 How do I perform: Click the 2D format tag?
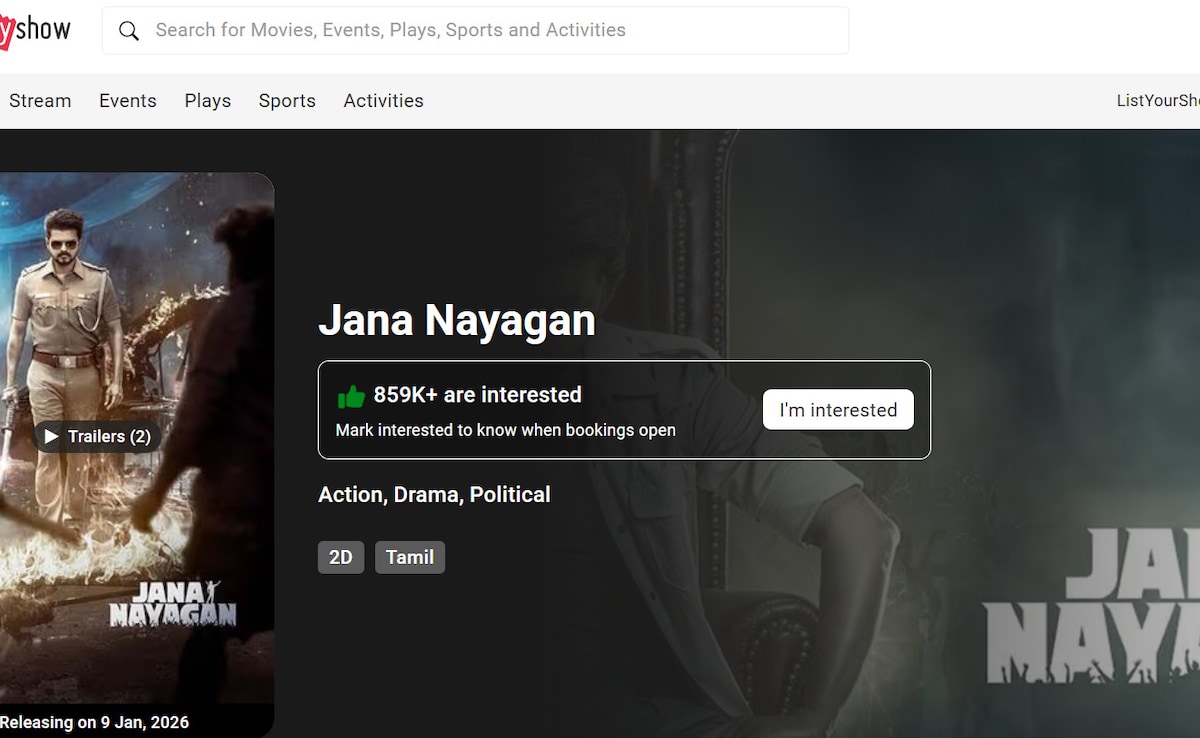(x=341, y=557)
